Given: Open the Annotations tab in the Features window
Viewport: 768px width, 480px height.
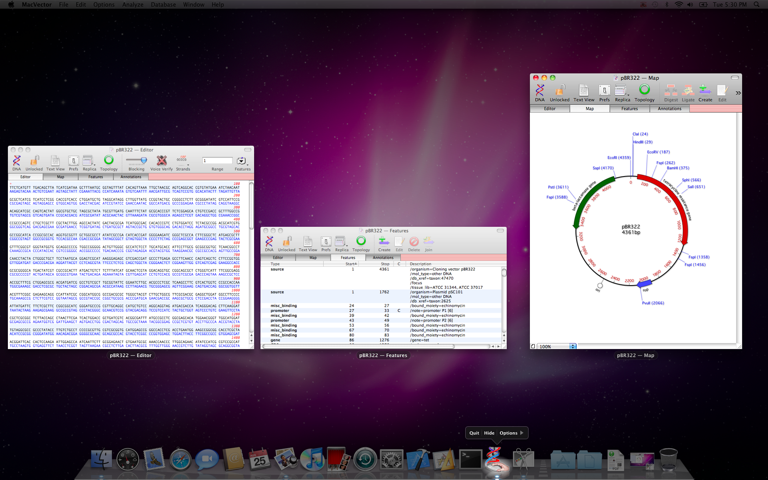Looking at the screenshot, I should [x=383, y=258].
